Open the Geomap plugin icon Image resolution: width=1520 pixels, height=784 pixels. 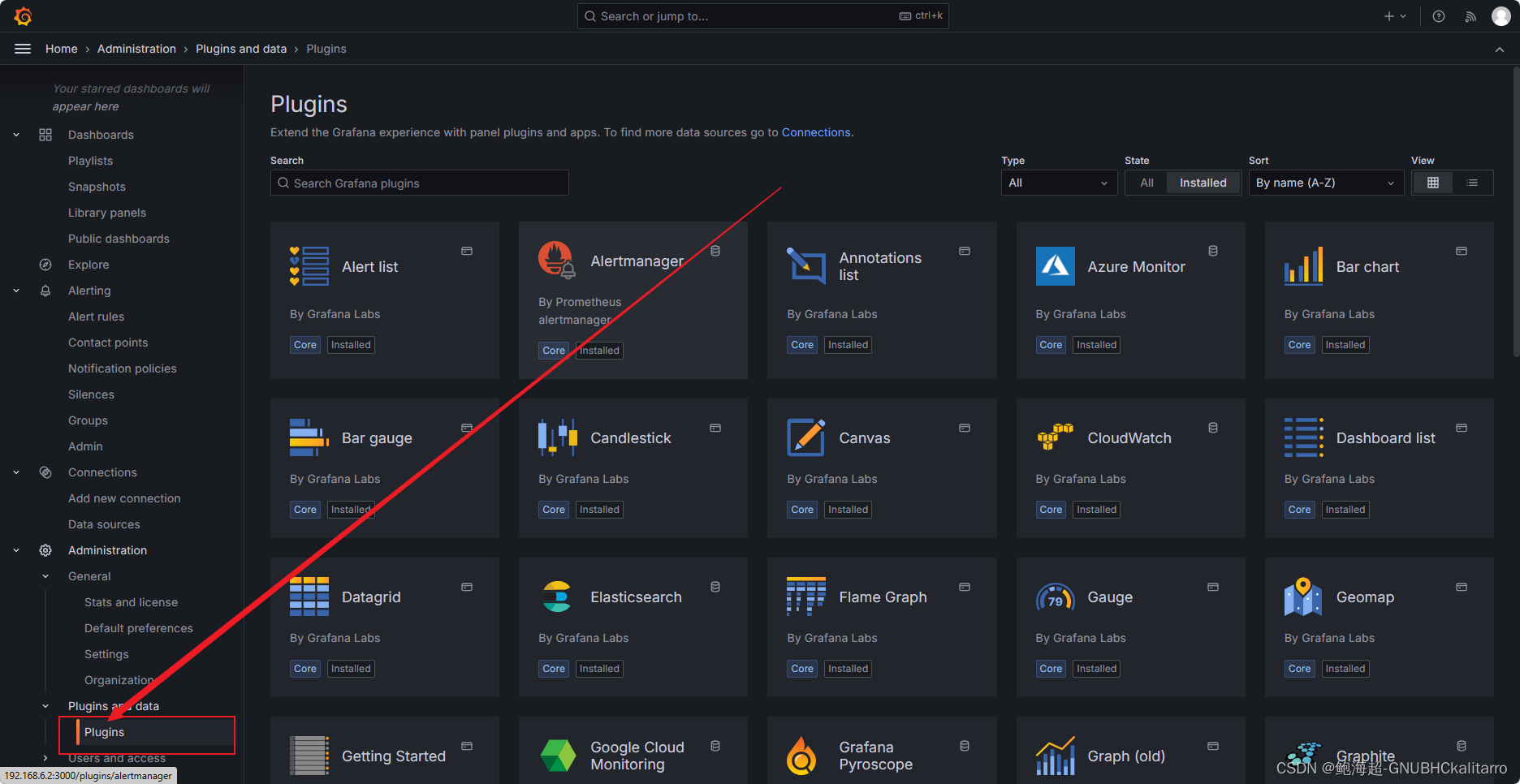(1304, 597)
